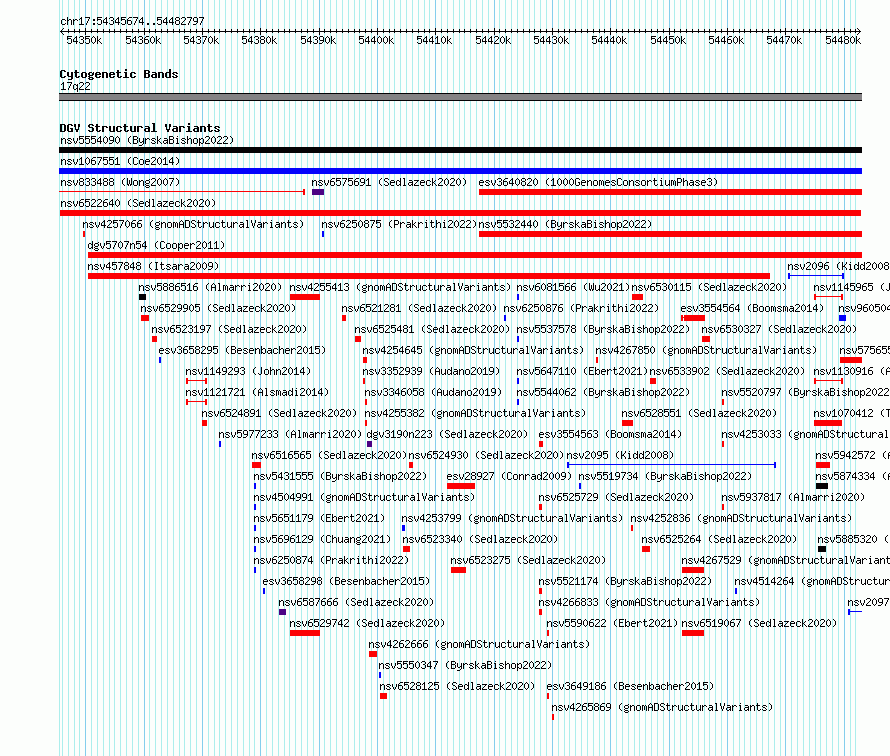The width and height of the screenshot is (890, 756).
Task: Click the red nsv6530115 variant glyph
Action: 637,297
